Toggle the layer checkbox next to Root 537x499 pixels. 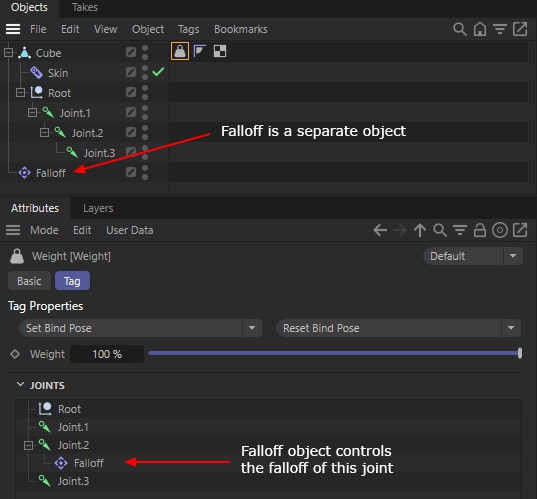click(x=131, y=92)
